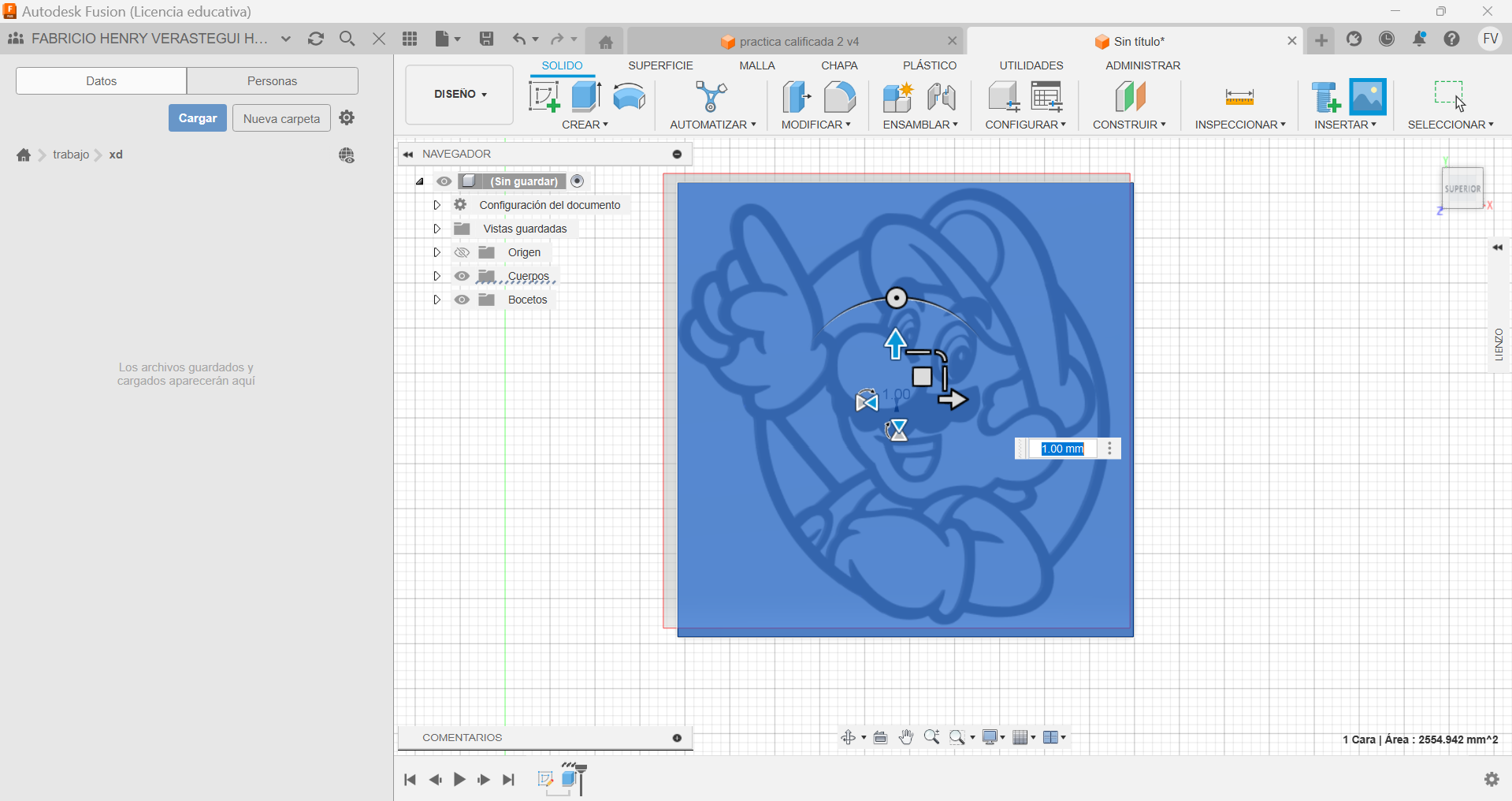The image size is (1512, 801).
Task: Select the Joint assemble icon
Action: [942, 98]
